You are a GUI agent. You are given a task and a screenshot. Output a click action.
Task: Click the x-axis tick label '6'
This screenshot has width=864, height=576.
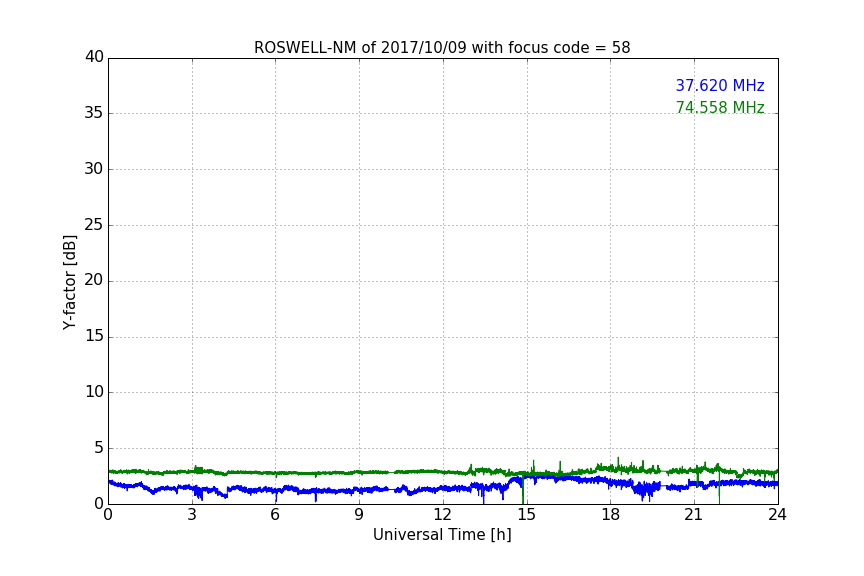pyautogui.click(x=276, y=515)
